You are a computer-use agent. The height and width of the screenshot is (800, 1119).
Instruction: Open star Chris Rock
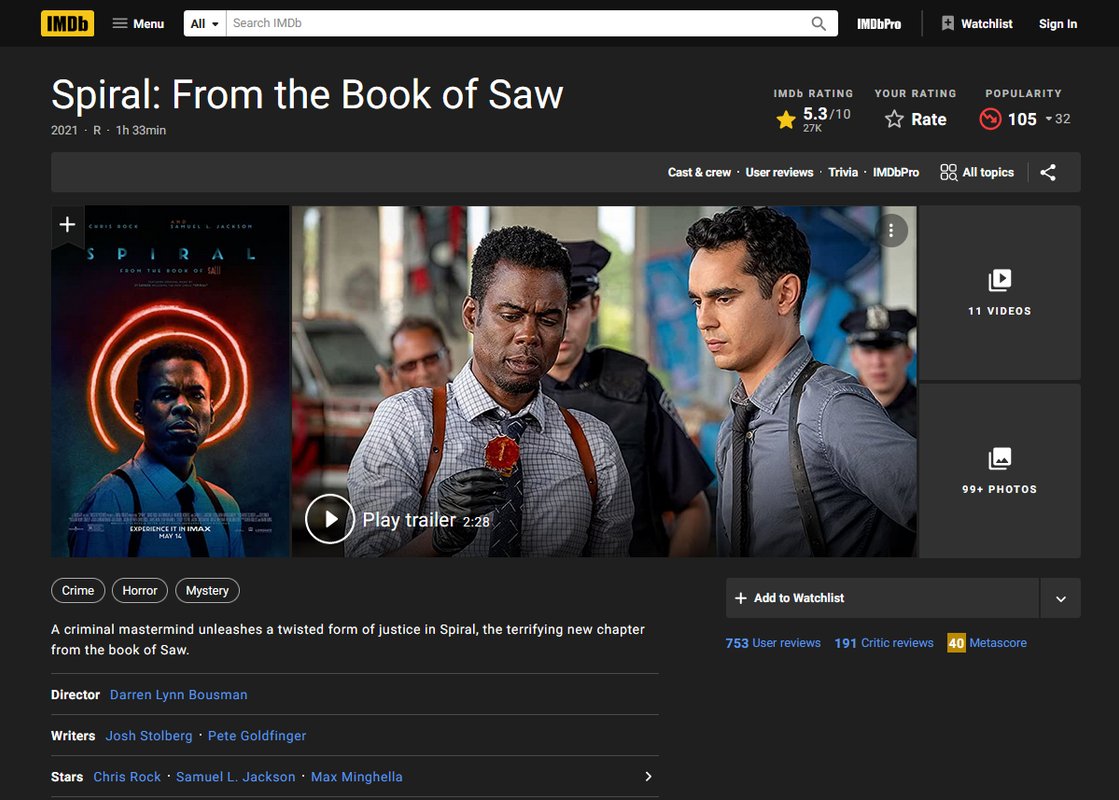pyautogui.click(x=127, y=776)
